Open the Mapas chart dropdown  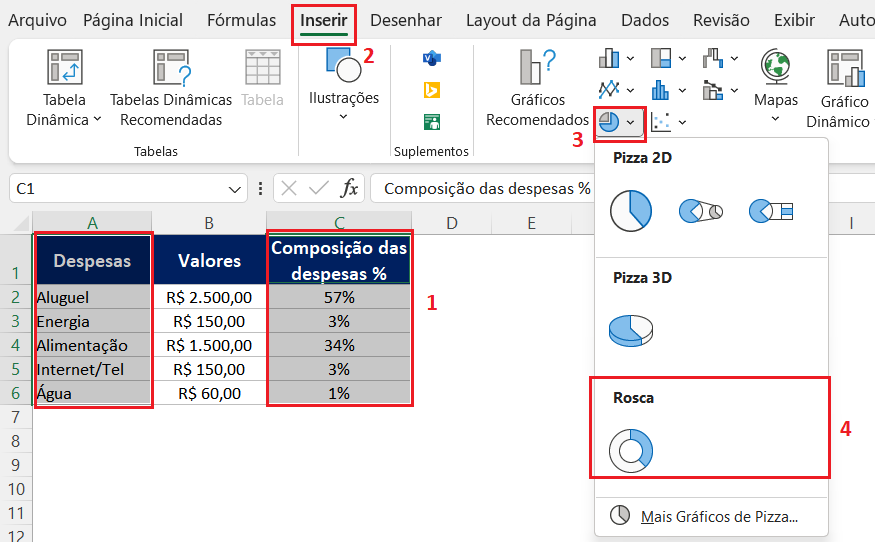(x=775, y=118)
